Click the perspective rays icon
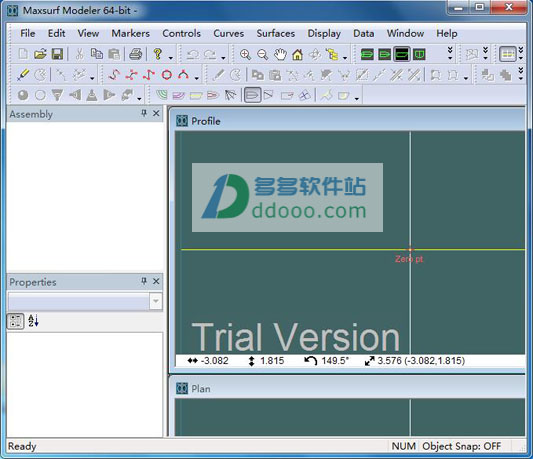Screen dimensions: 533x459 pos(230,95)
